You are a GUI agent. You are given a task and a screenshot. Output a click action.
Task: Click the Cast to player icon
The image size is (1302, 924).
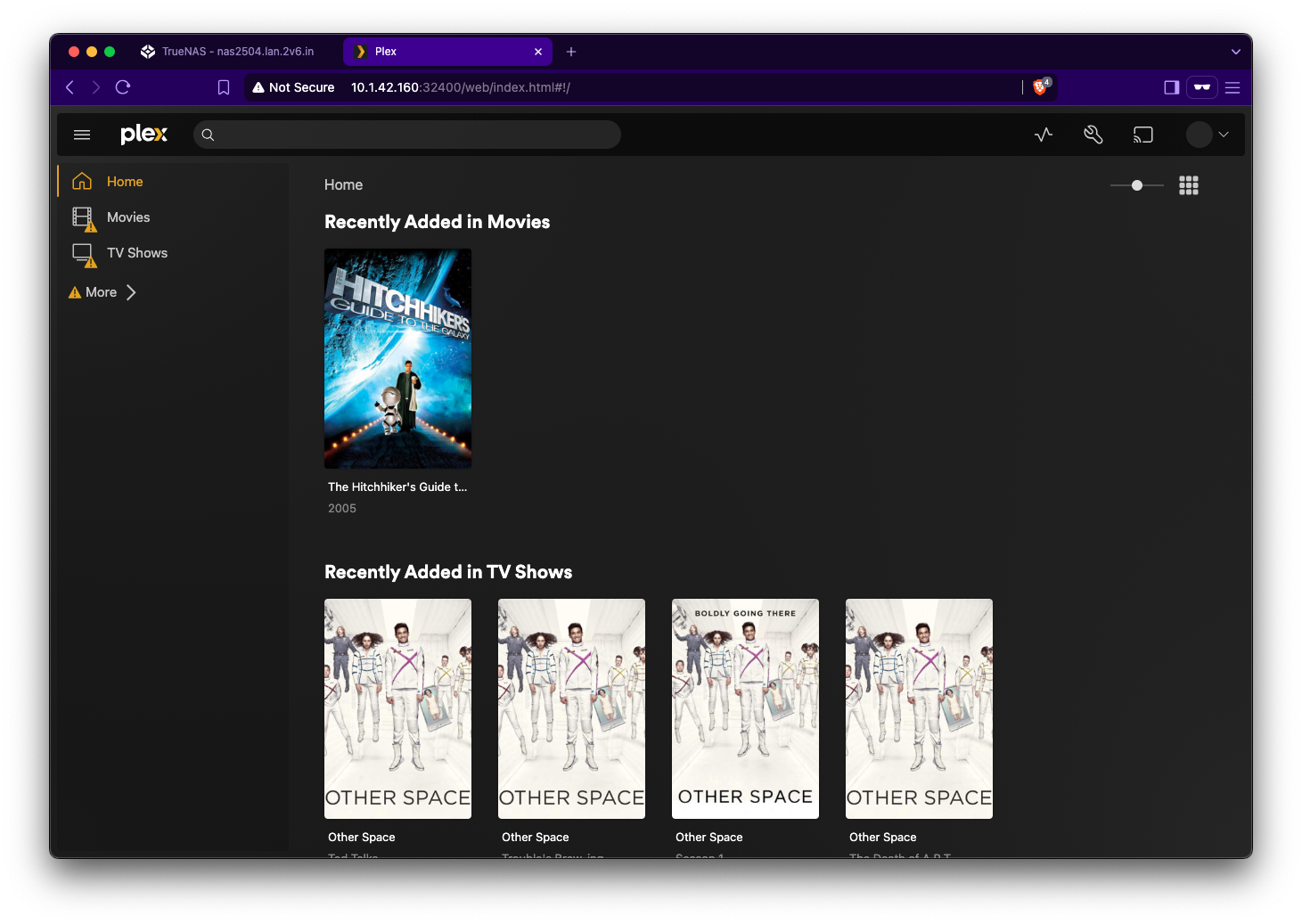(x=1143, y=135)
